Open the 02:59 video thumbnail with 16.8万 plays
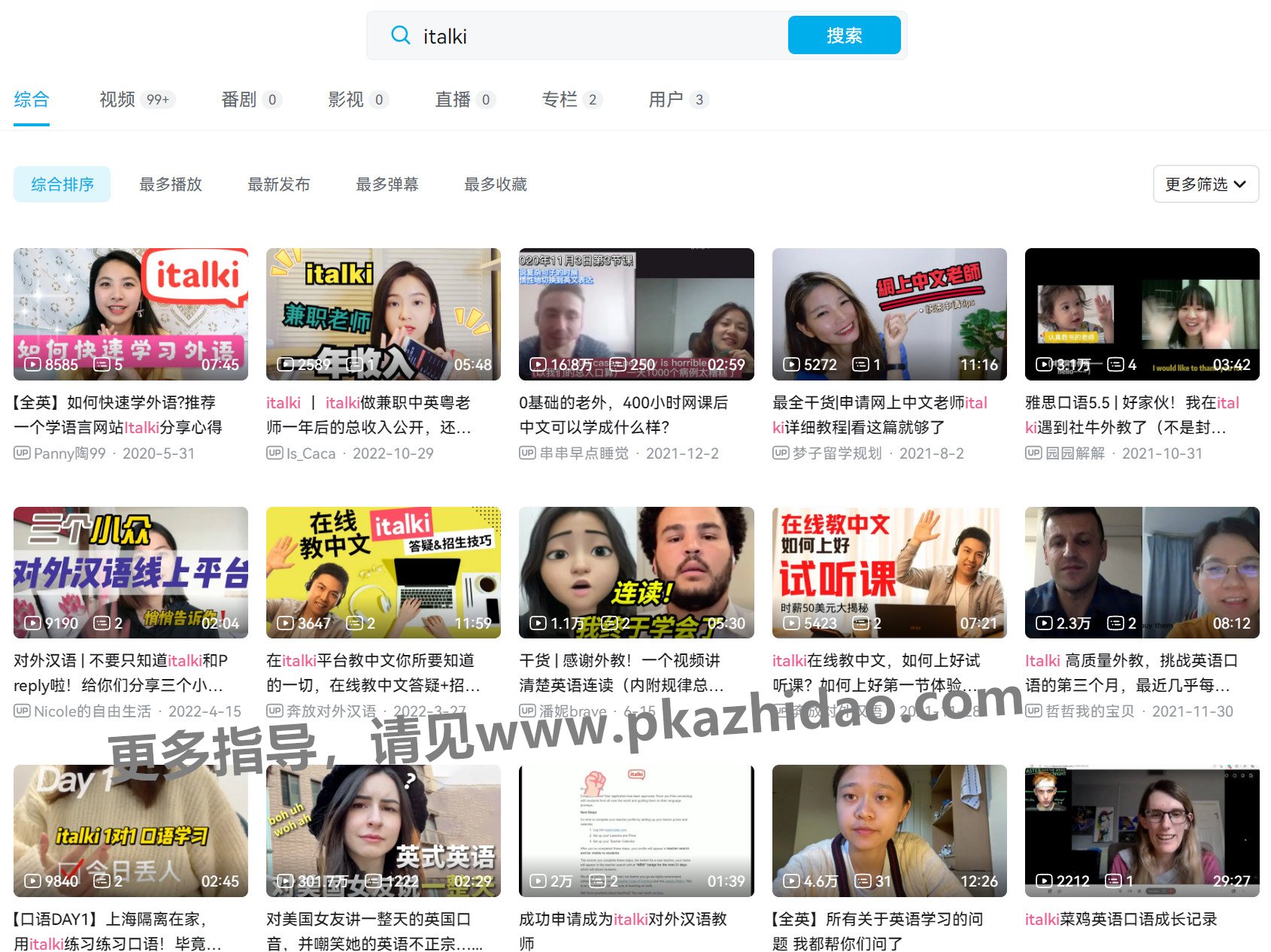This screenshot has height=952, width=1271. (636, 314)
